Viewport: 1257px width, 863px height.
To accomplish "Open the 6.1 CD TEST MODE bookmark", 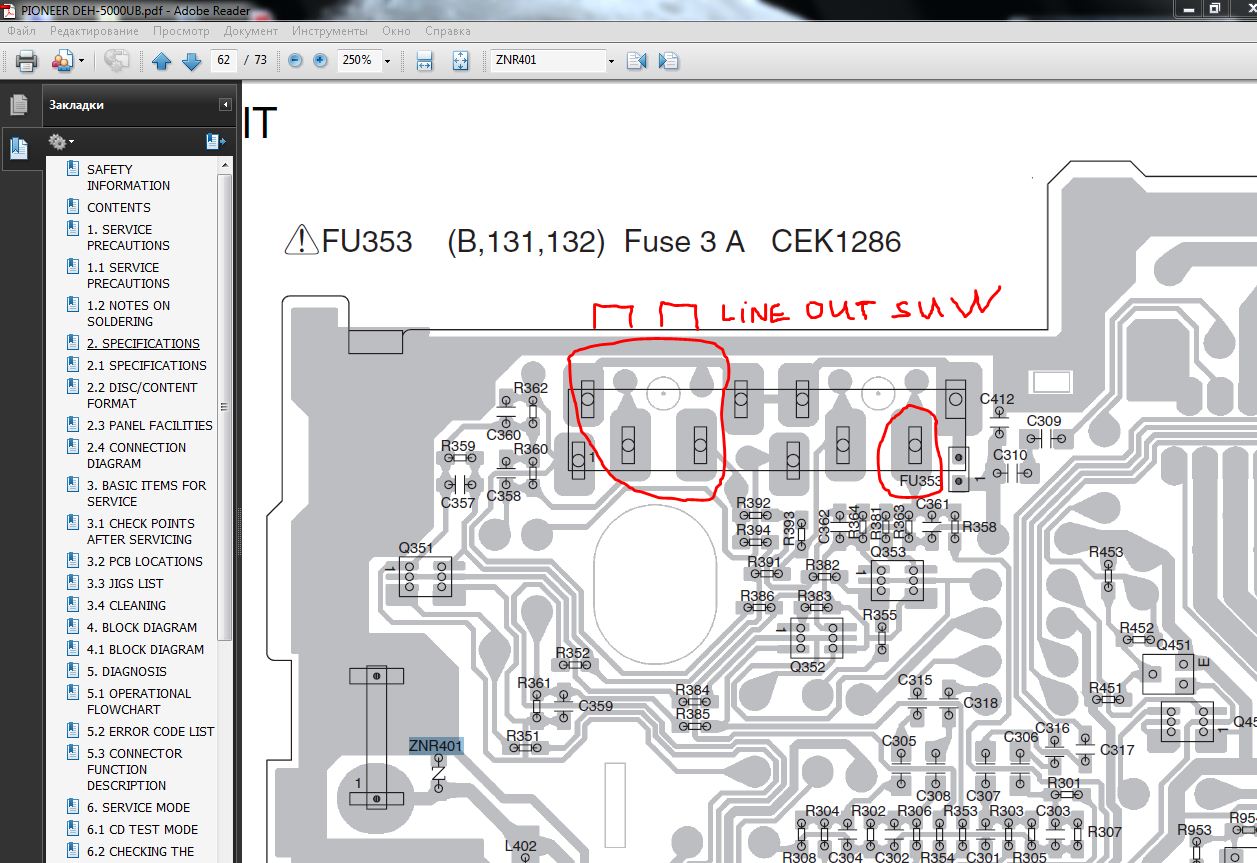I will [x=142, y=830].
